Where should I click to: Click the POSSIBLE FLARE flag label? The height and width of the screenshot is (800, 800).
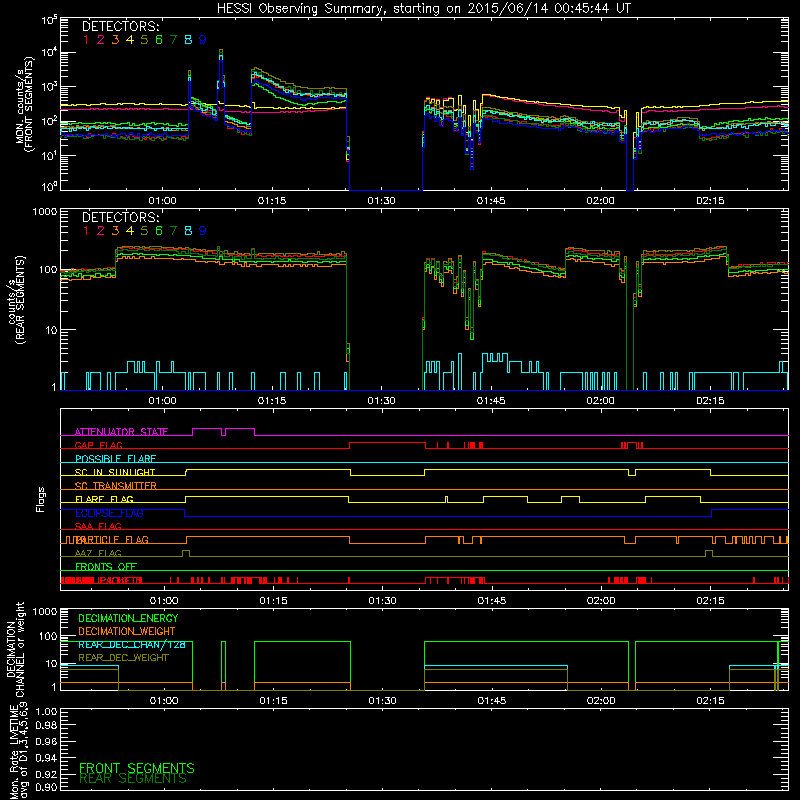click(x=115, y=459)
